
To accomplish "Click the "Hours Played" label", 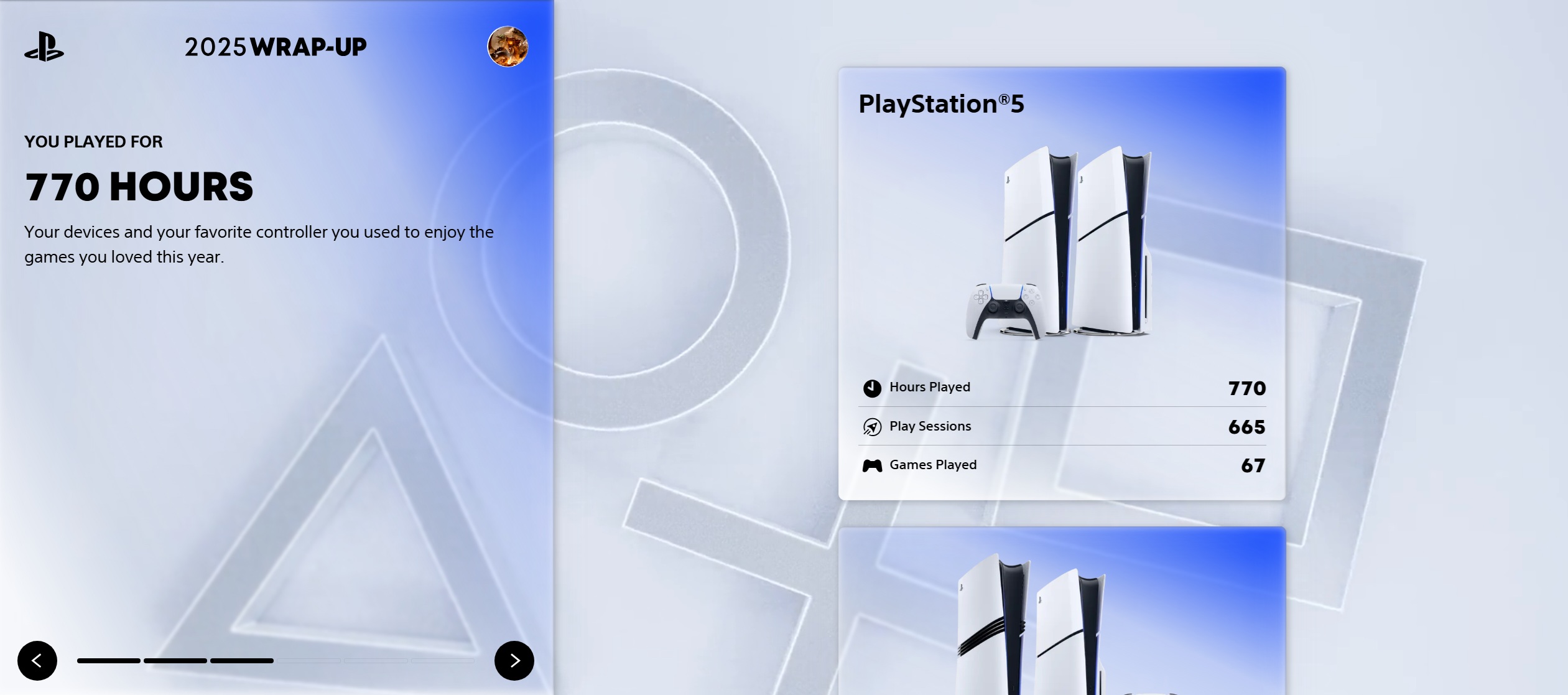I will point(930,387).
